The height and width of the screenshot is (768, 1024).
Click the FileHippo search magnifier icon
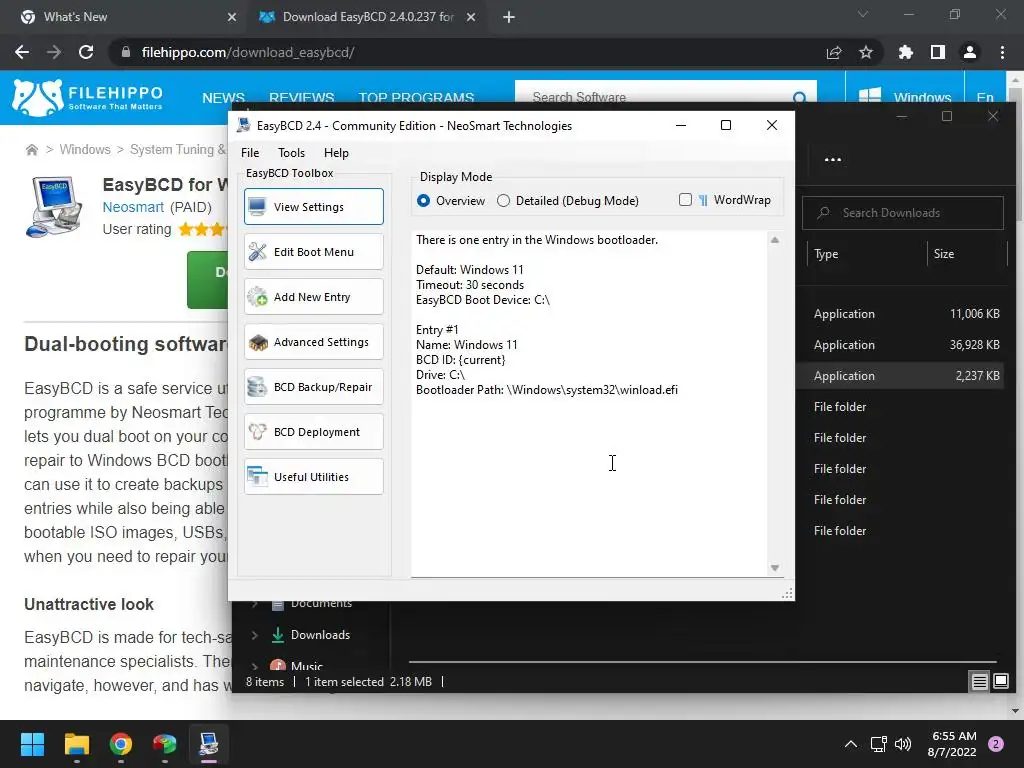(x=799, y=97)
